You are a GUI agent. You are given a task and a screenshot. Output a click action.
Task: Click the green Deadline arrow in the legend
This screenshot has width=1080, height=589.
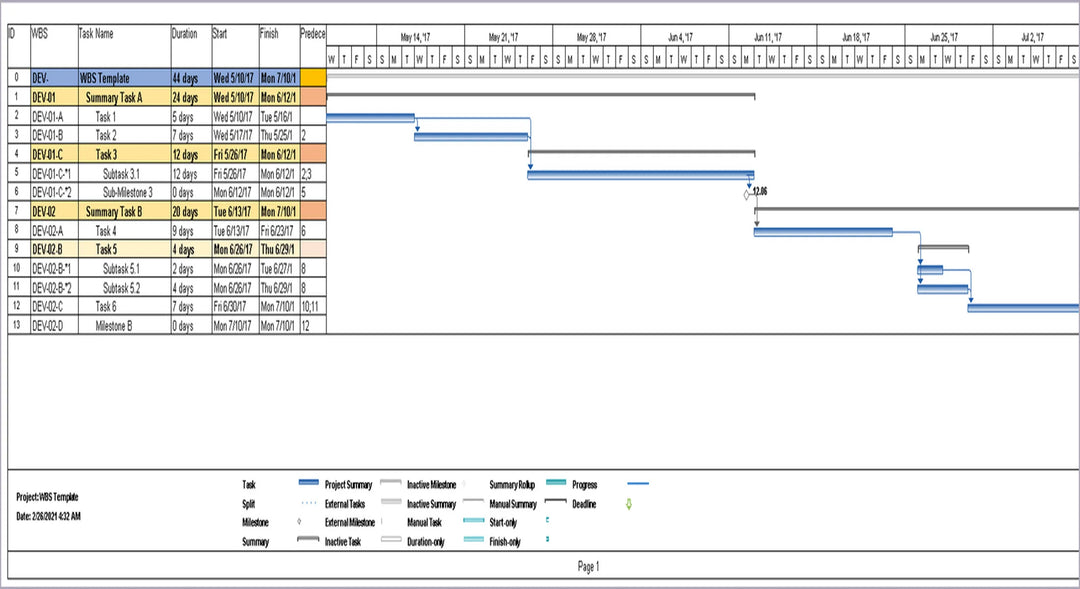pyautogui.click(x=628, y=504)
